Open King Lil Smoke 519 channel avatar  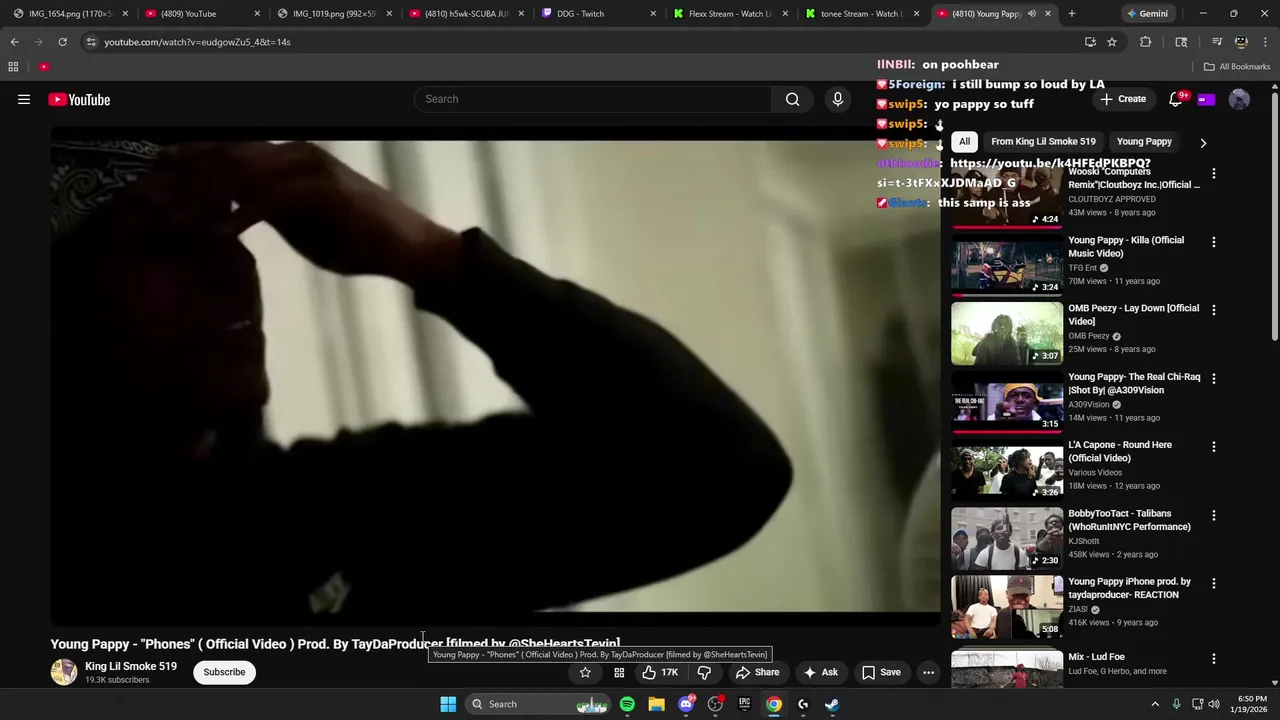pyautogui.click(x=64, y=672)
